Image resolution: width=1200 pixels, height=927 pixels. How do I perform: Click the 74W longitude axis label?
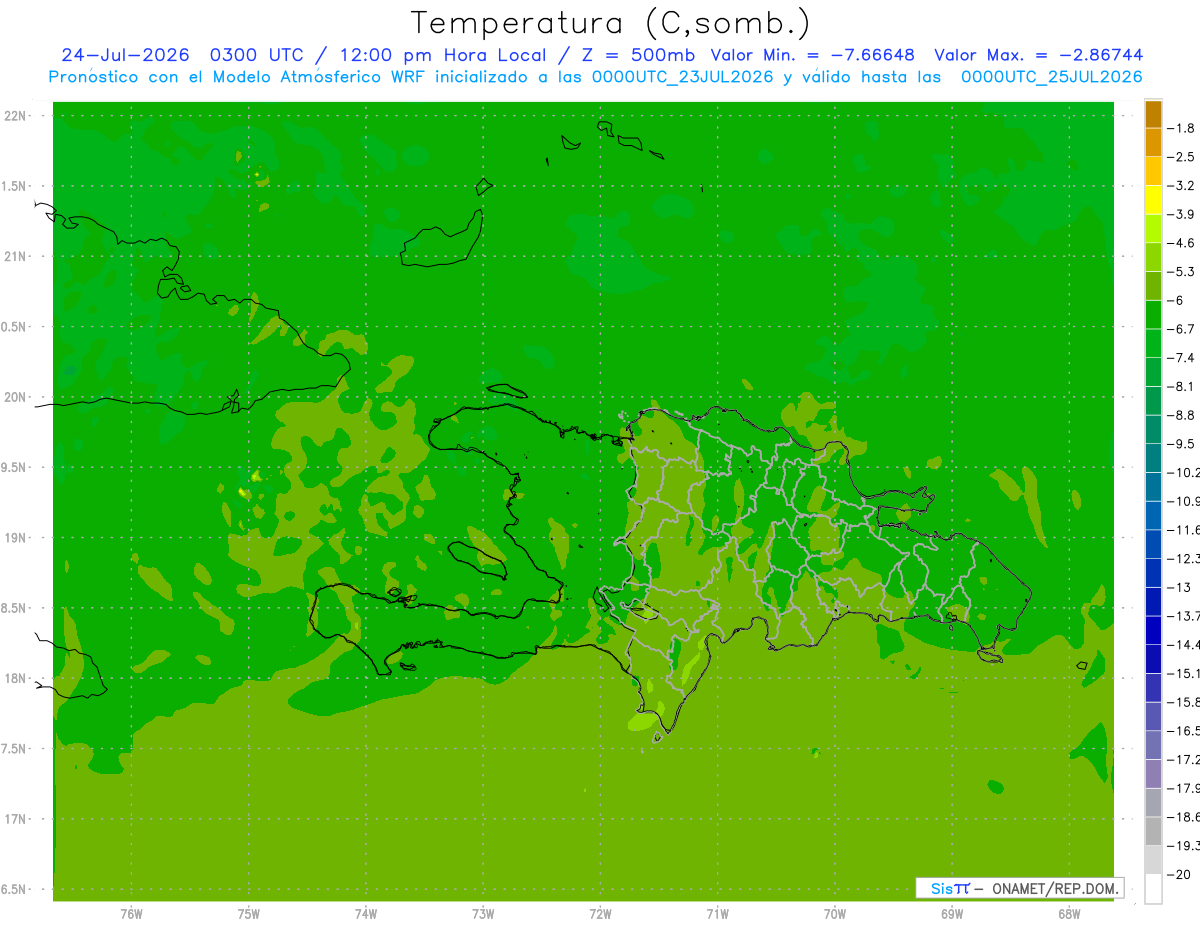pos(366,914)
